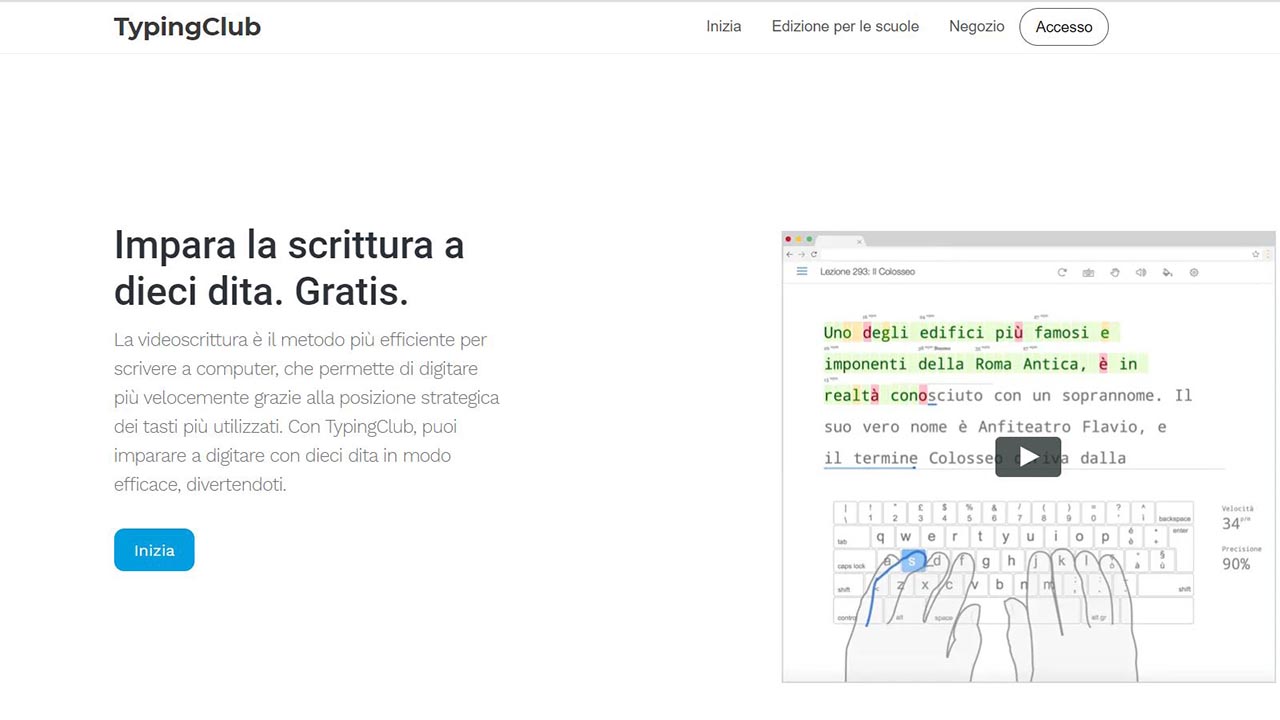Click the TypingClub logo
The width and height of the screenshot is (1280, 720).
[x=187, y=27]
